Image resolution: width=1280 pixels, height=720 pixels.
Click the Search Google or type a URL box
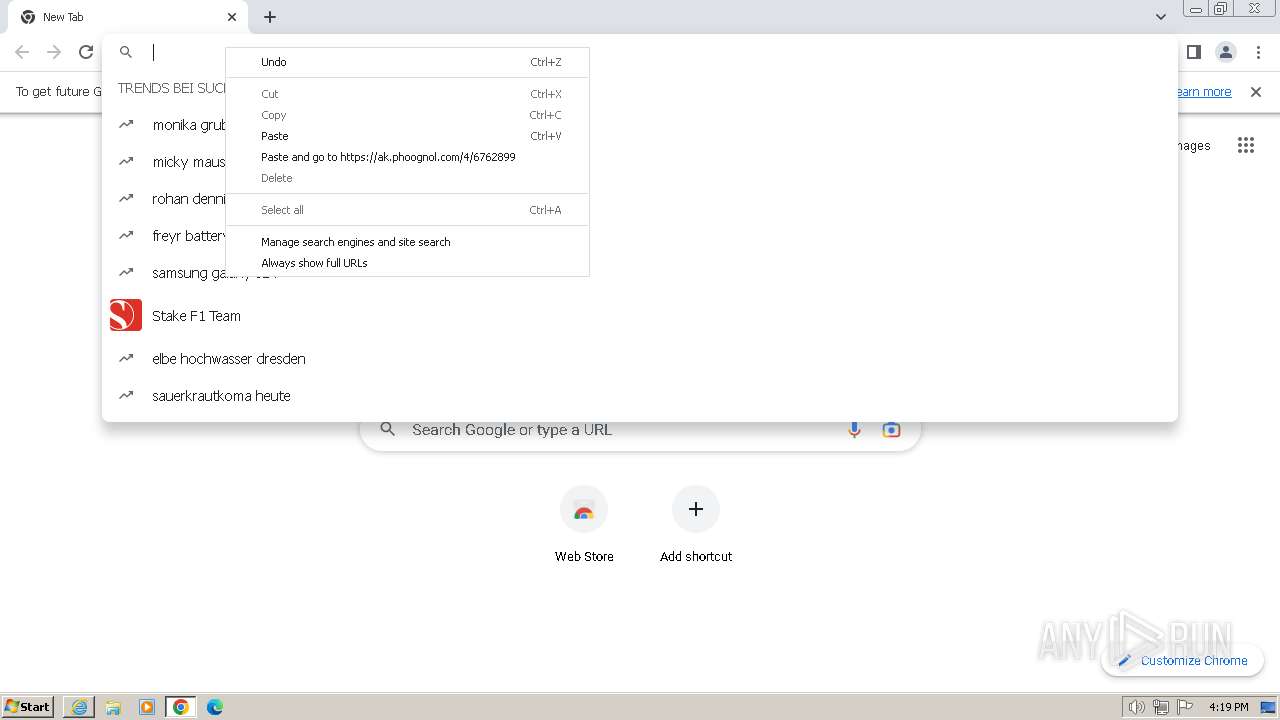pyautogui.click(x=640, y=430)
